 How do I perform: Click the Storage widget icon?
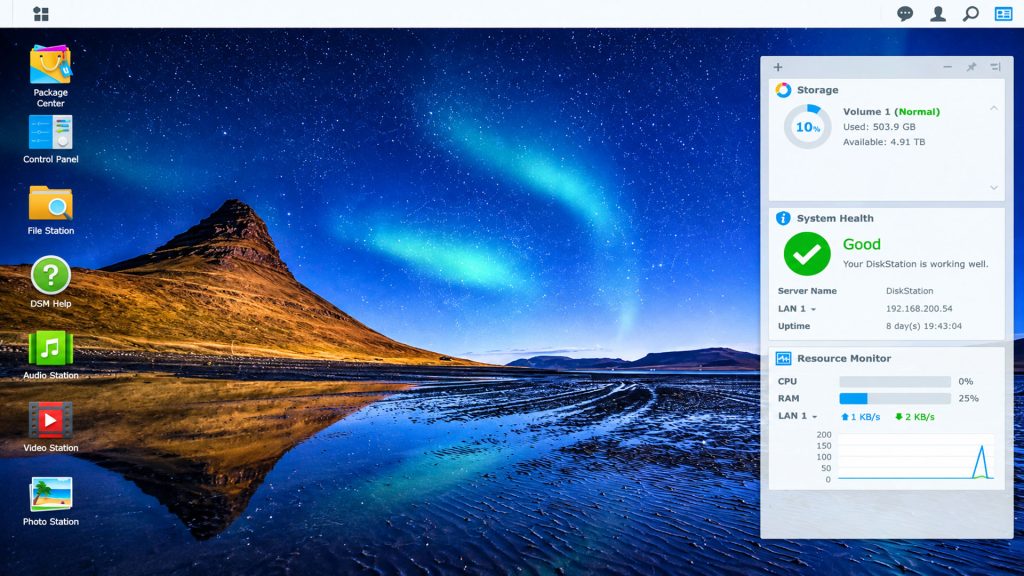[x=783, y=90]
